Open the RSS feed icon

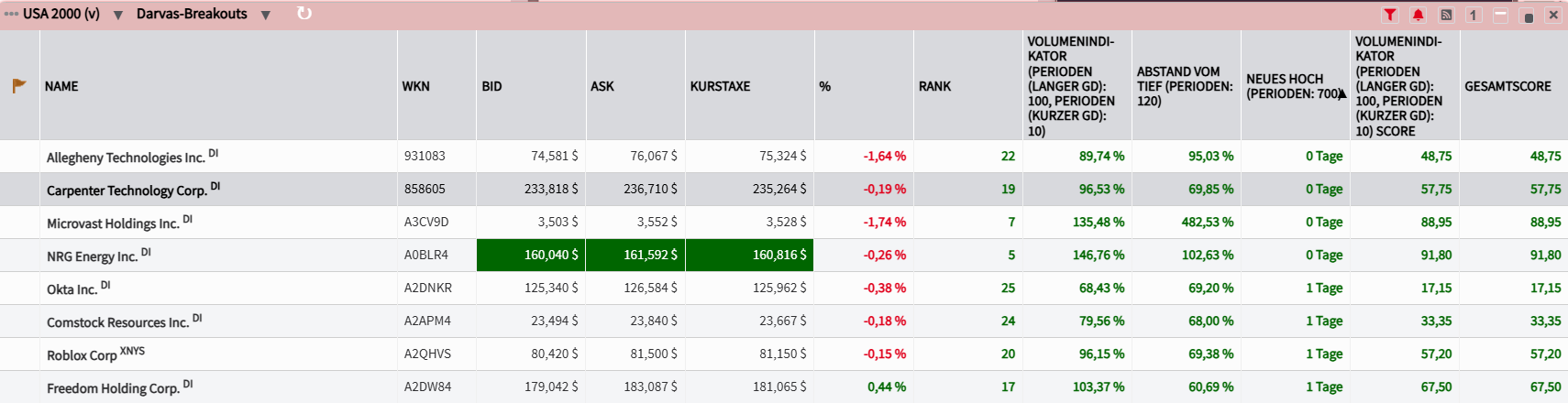tap(1446, 15)
